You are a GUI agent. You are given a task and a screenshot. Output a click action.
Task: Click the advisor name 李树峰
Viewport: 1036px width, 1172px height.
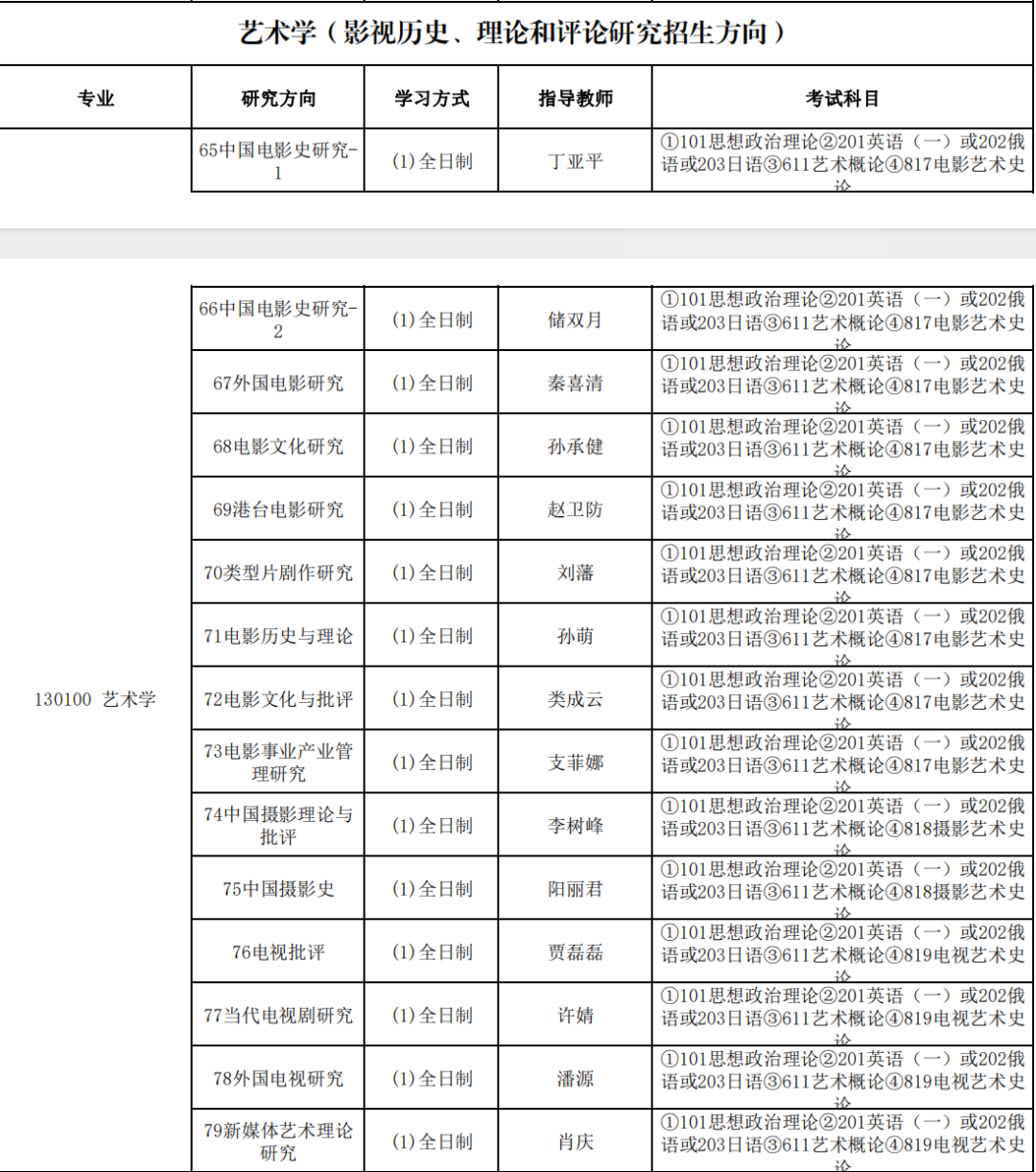coord(576,826)
